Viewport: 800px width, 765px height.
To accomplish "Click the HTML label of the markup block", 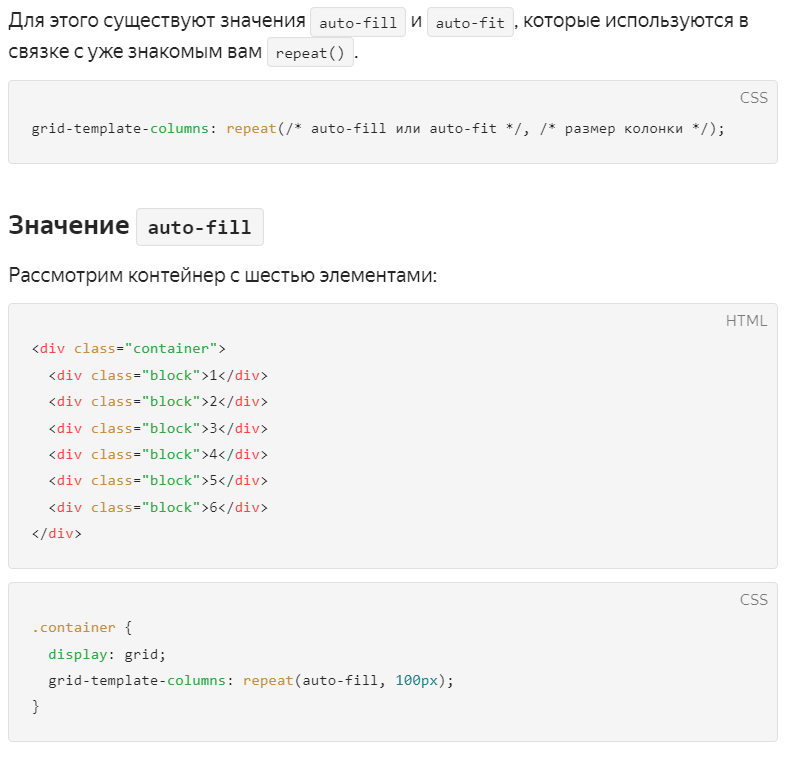I will pyautogui.click(x=746, y=320).
